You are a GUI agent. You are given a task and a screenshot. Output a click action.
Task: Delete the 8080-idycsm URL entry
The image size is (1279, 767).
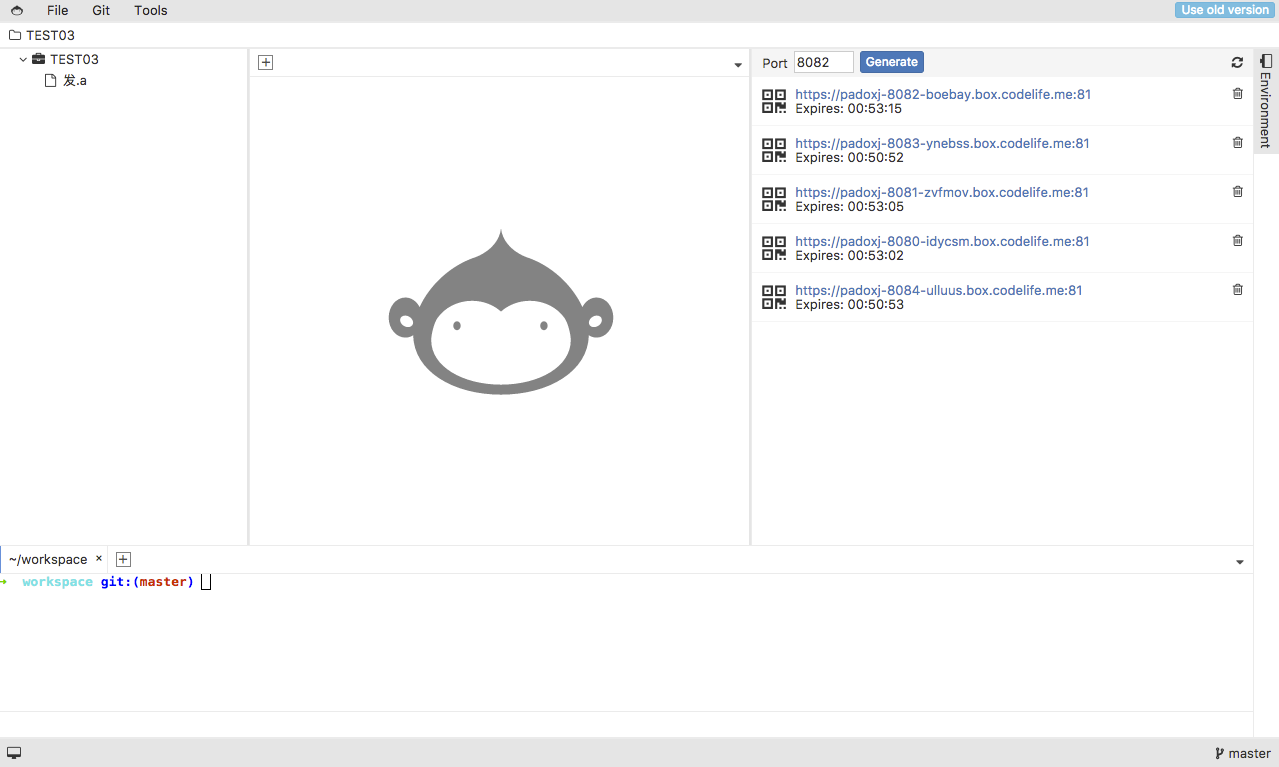(1238, 240)
